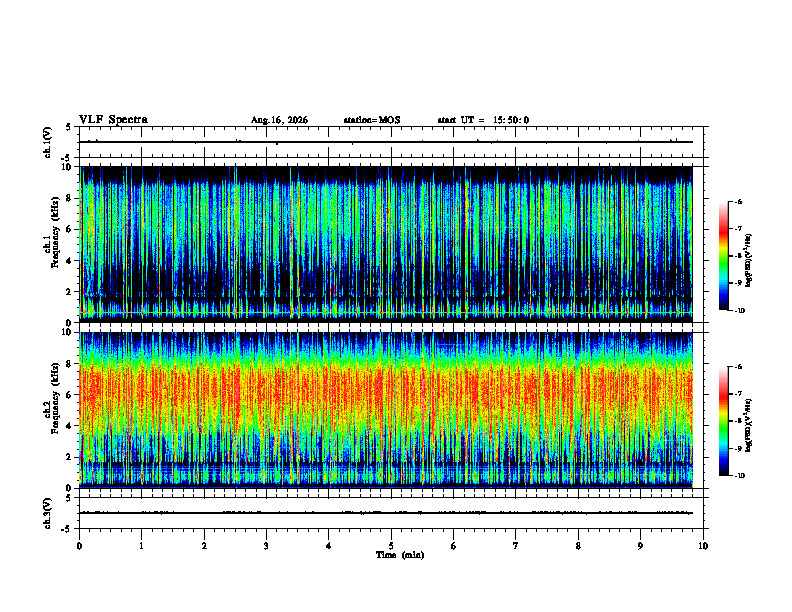Click the ch.2 spectrogram color scale bar
Image resolution: width=792 pixels, height=612 pixels.
(723, 421)
